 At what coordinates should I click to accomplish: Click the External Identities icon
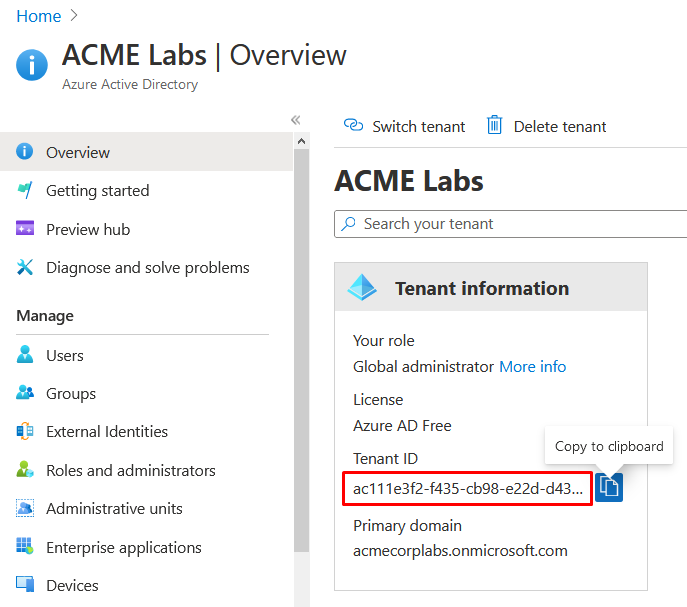pos(26,432)
